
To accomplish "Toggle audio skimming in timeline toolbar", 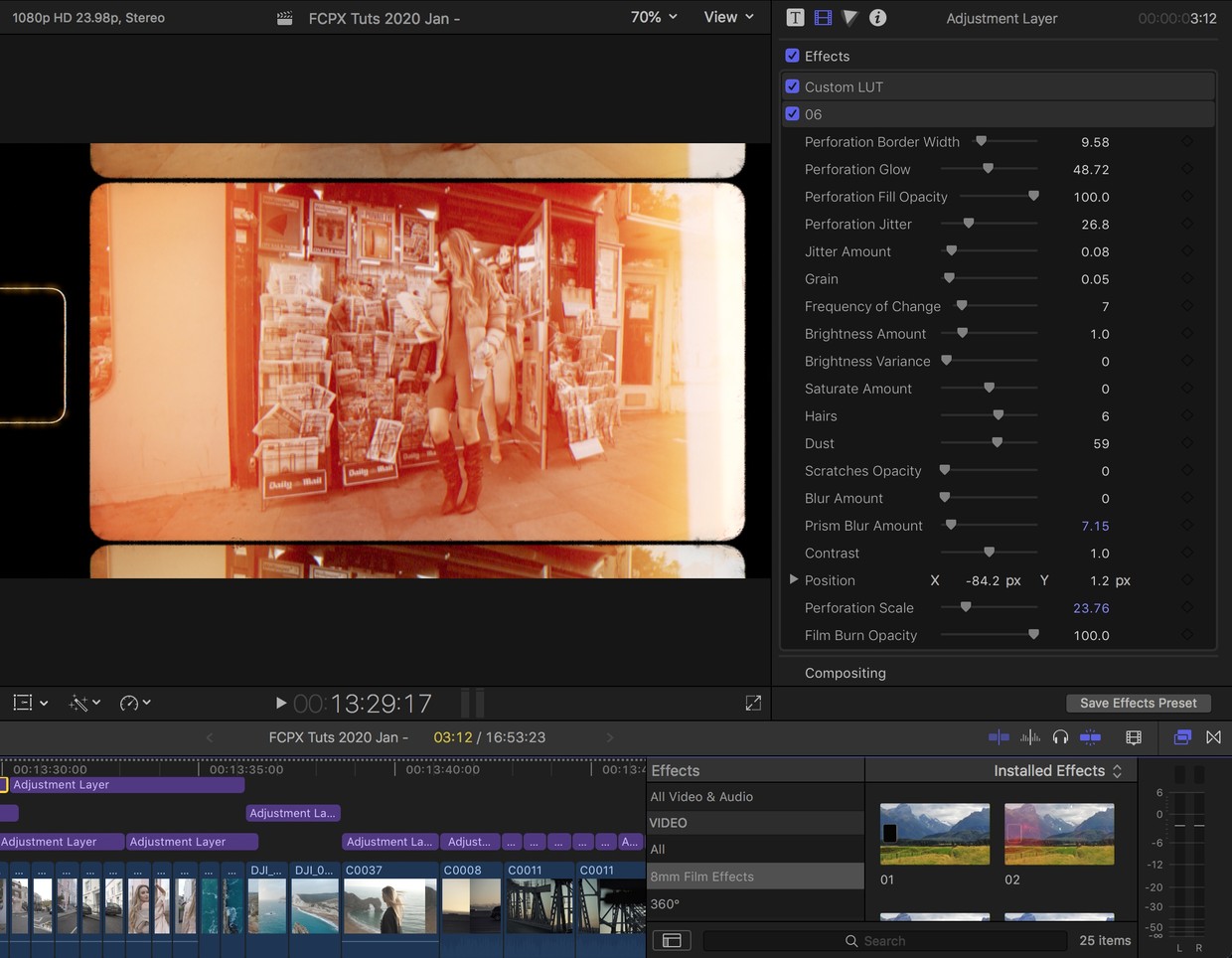I will (x=1030, y=736).
